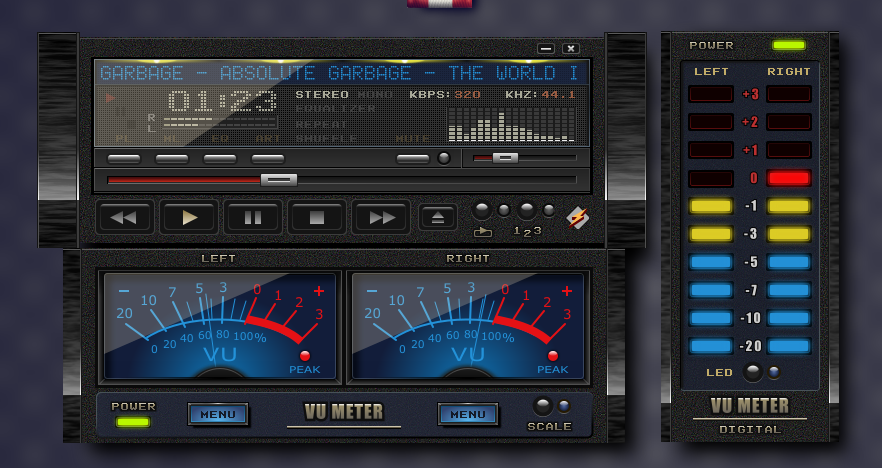Click the Peak LED on the left VU meter
The width and height of the screenshot is (882, 468).
coord(304,356)
